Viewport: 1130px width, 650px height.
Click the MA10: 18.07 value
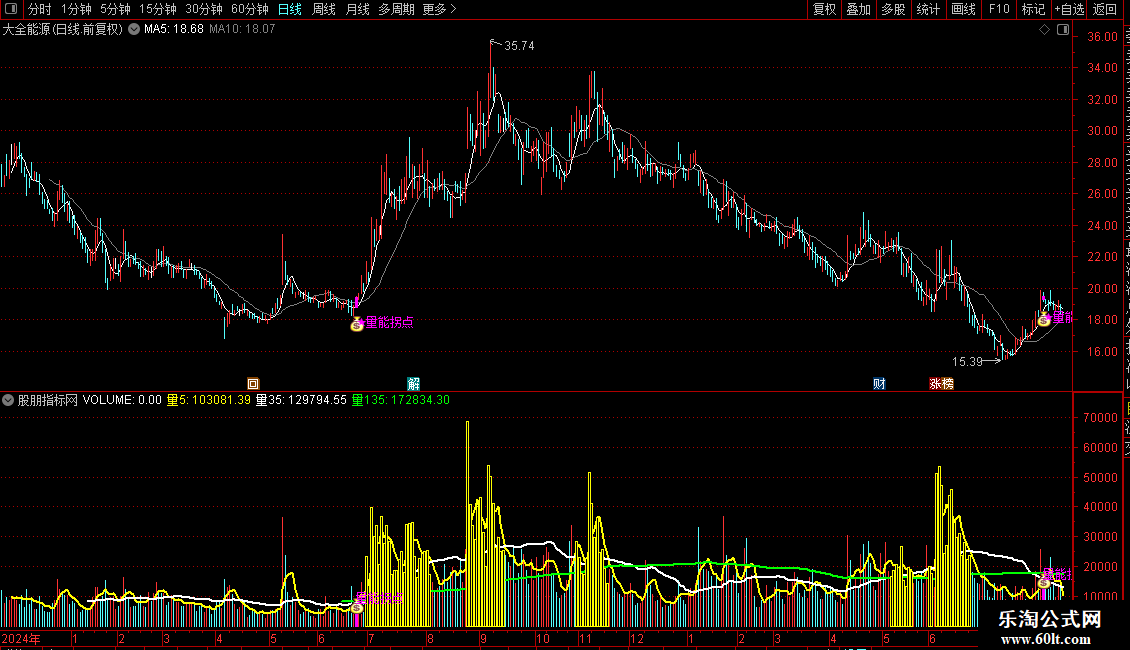(x=242, y=29)
